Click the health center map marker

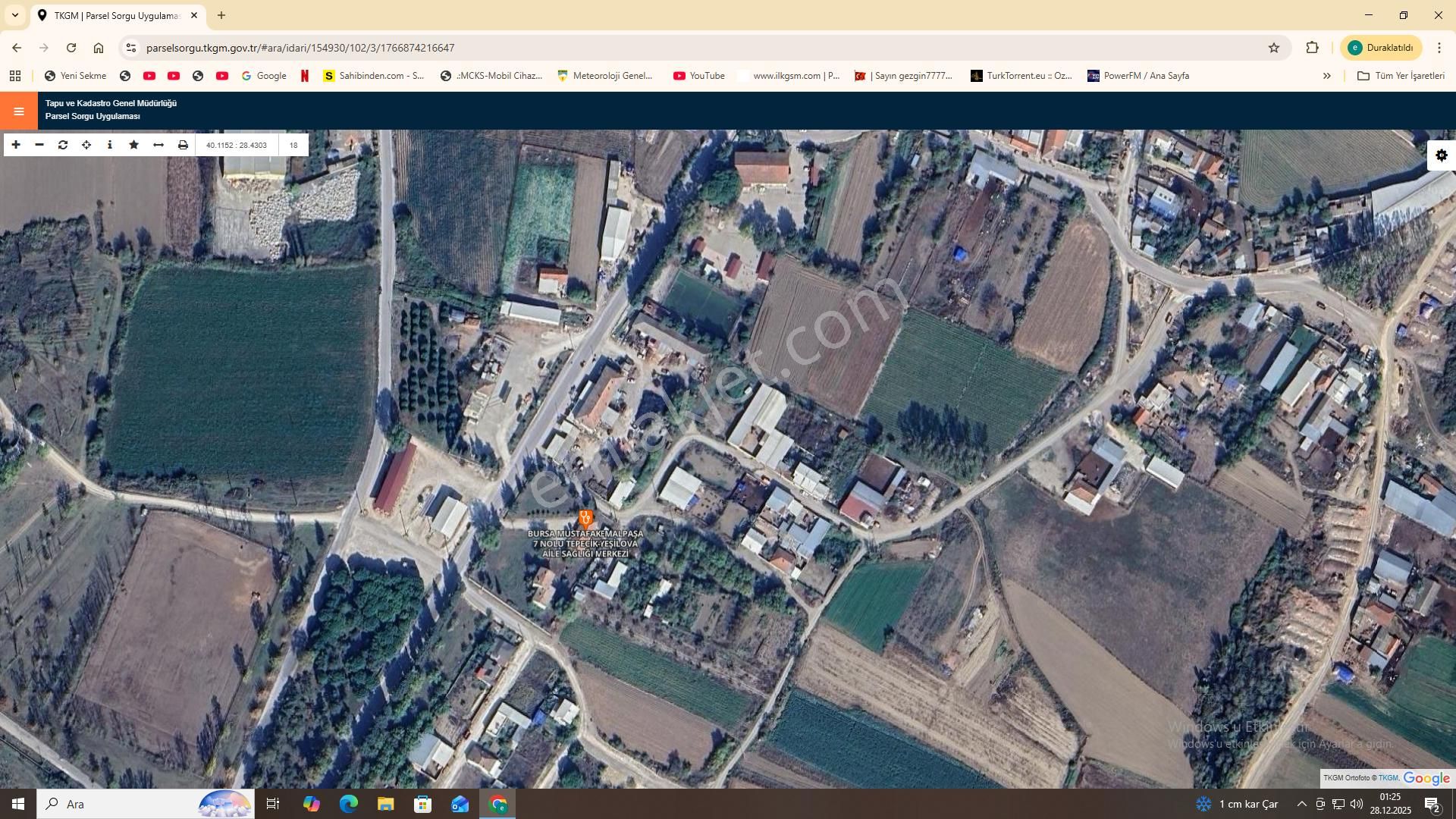click(585, 518)
